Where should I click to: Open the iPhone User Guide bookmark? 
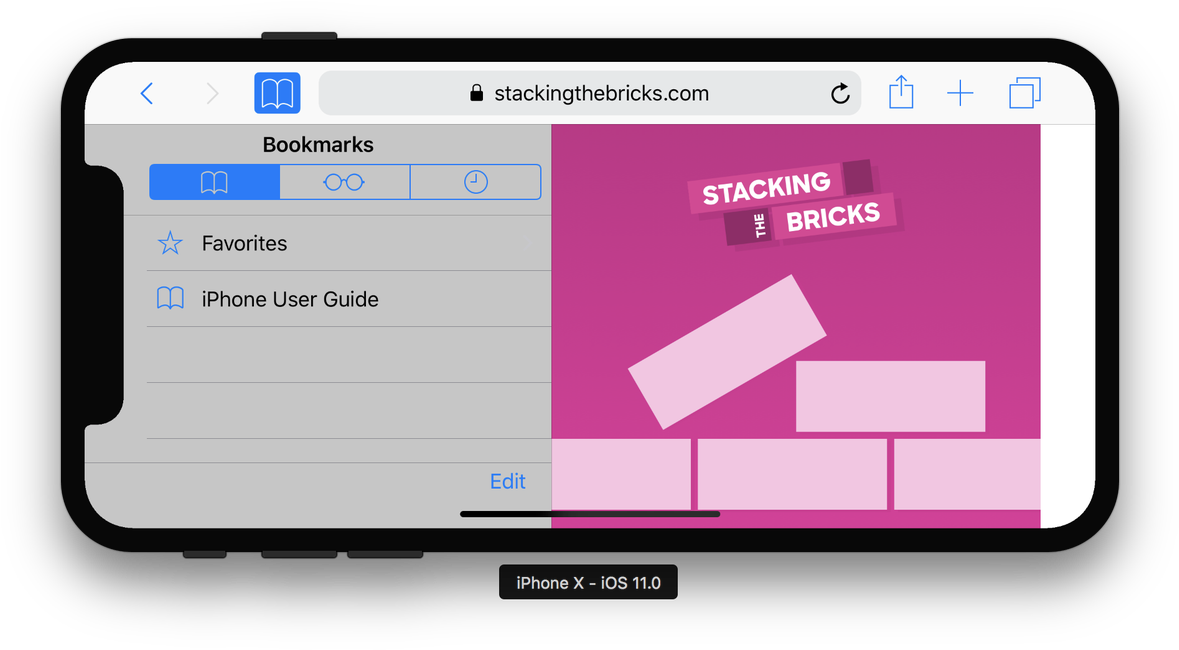(x=290, y=299)
